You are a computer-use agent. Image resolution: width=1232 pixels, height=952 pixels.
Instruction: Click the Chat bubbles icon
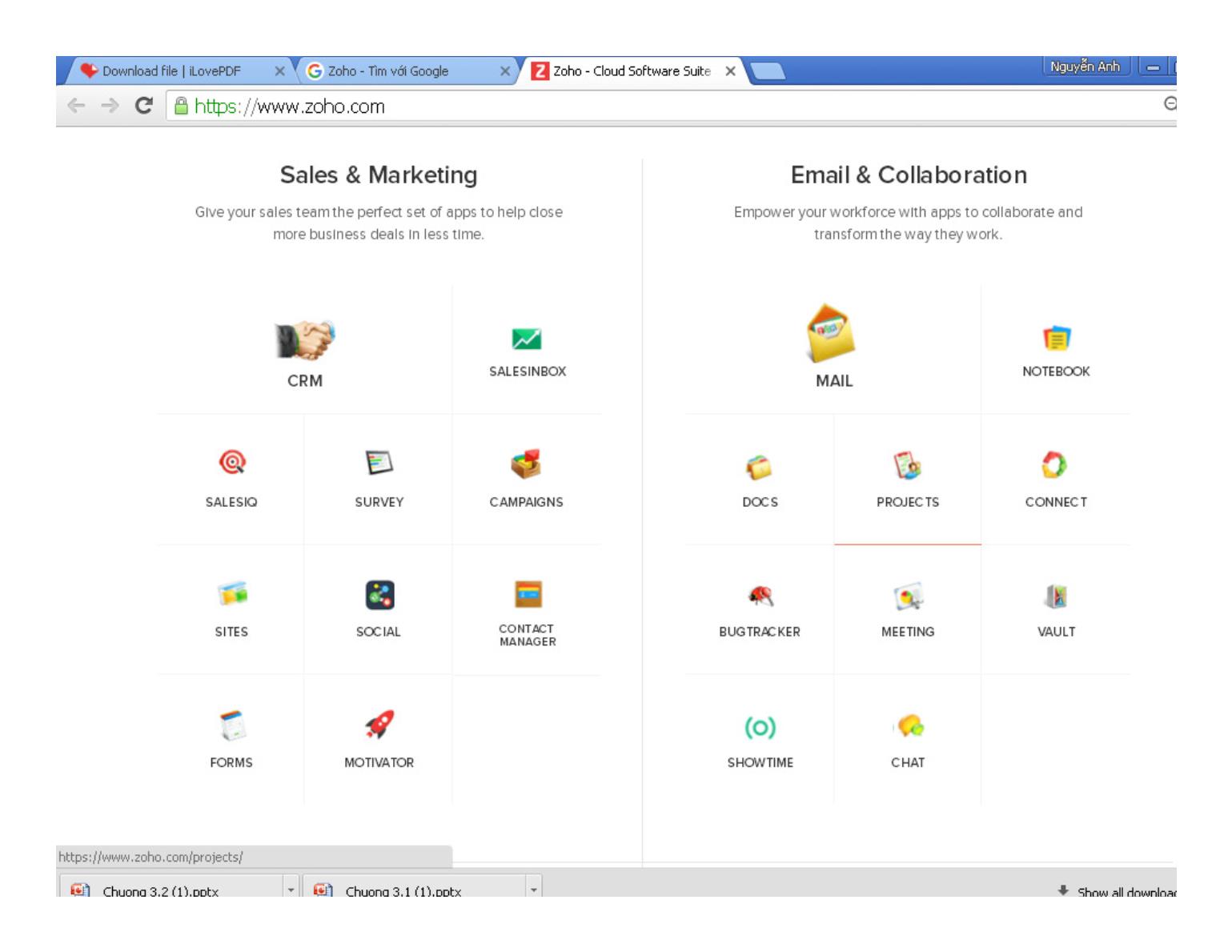(909, 725)
